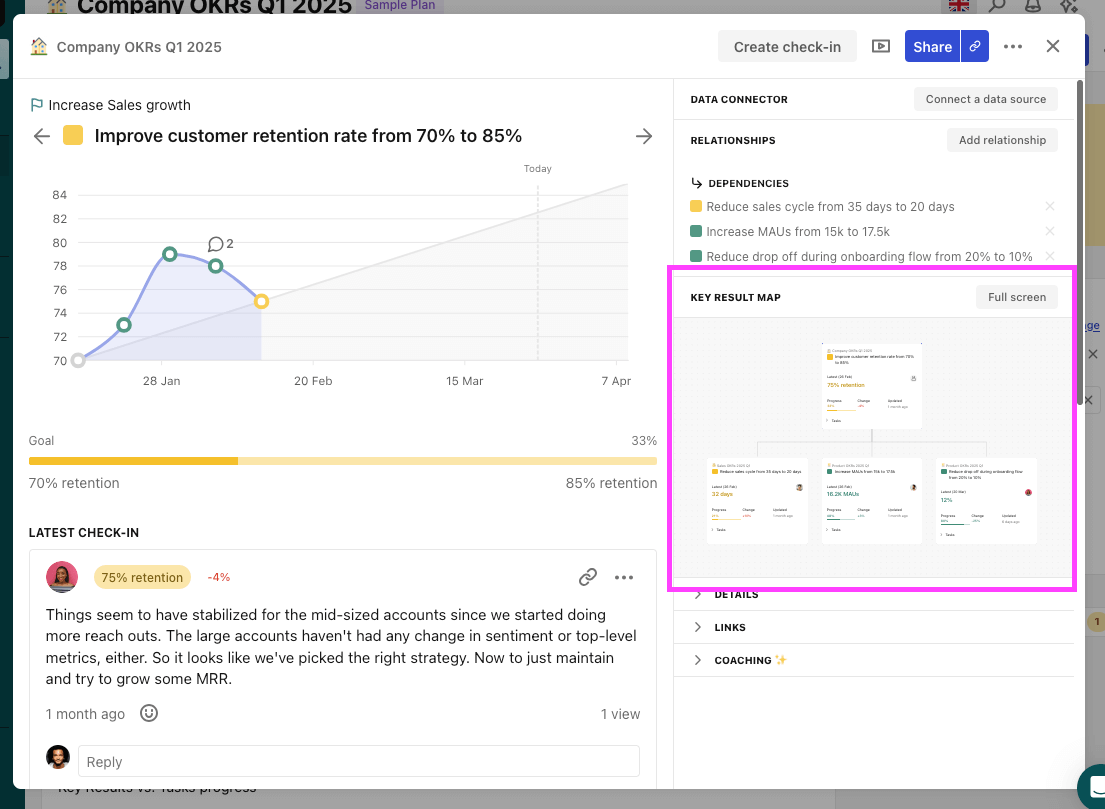
Task: Click the dialog vertical scrollbar
Action: pyautogui.click(x=1080, y=242)
